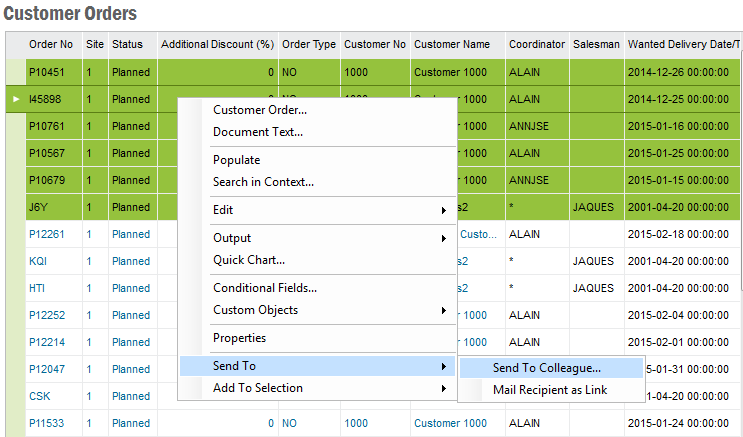
Task: Click the Salesman column header
Action: coord(595,44)
